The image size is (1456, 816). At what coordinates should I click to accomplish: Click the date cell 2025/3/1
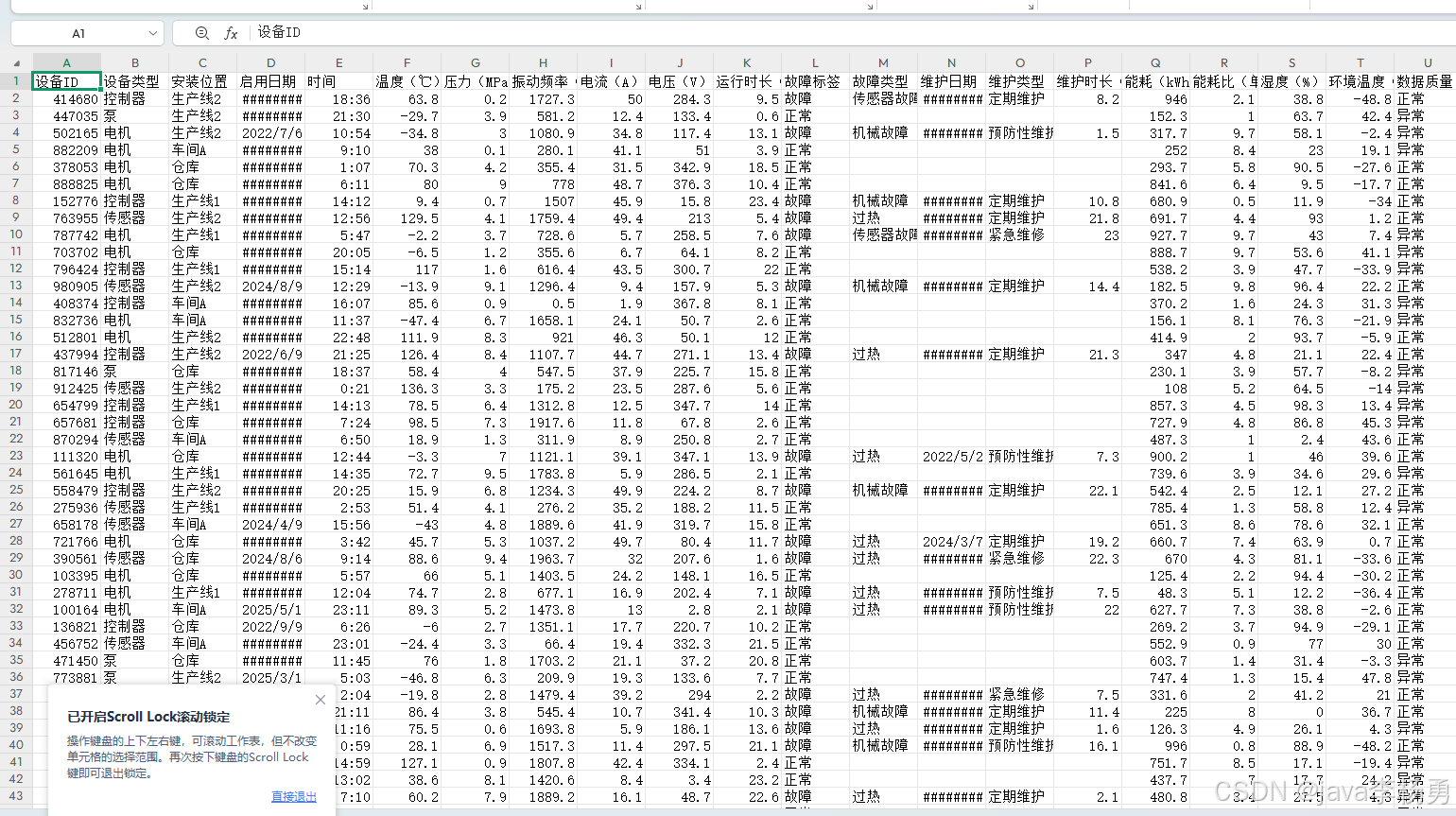point(270,677)
